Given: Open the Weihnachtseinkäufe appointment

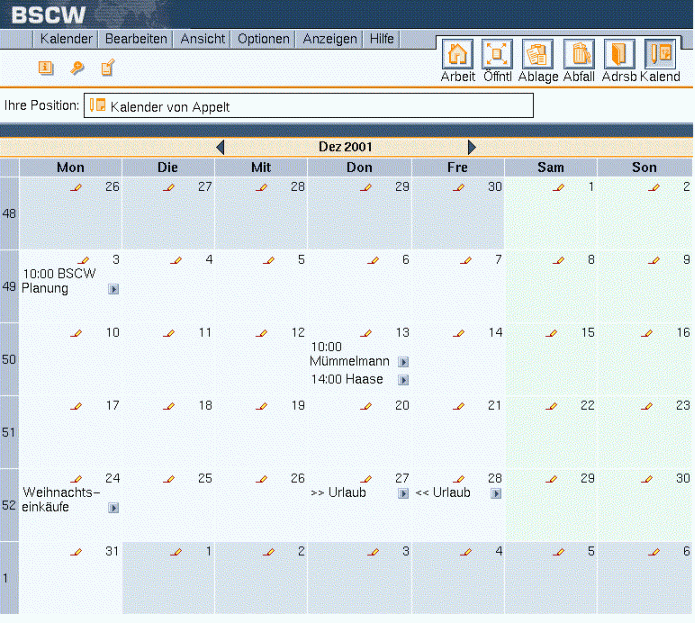Looking at the screenshot, I should click(x=61, y=499).
